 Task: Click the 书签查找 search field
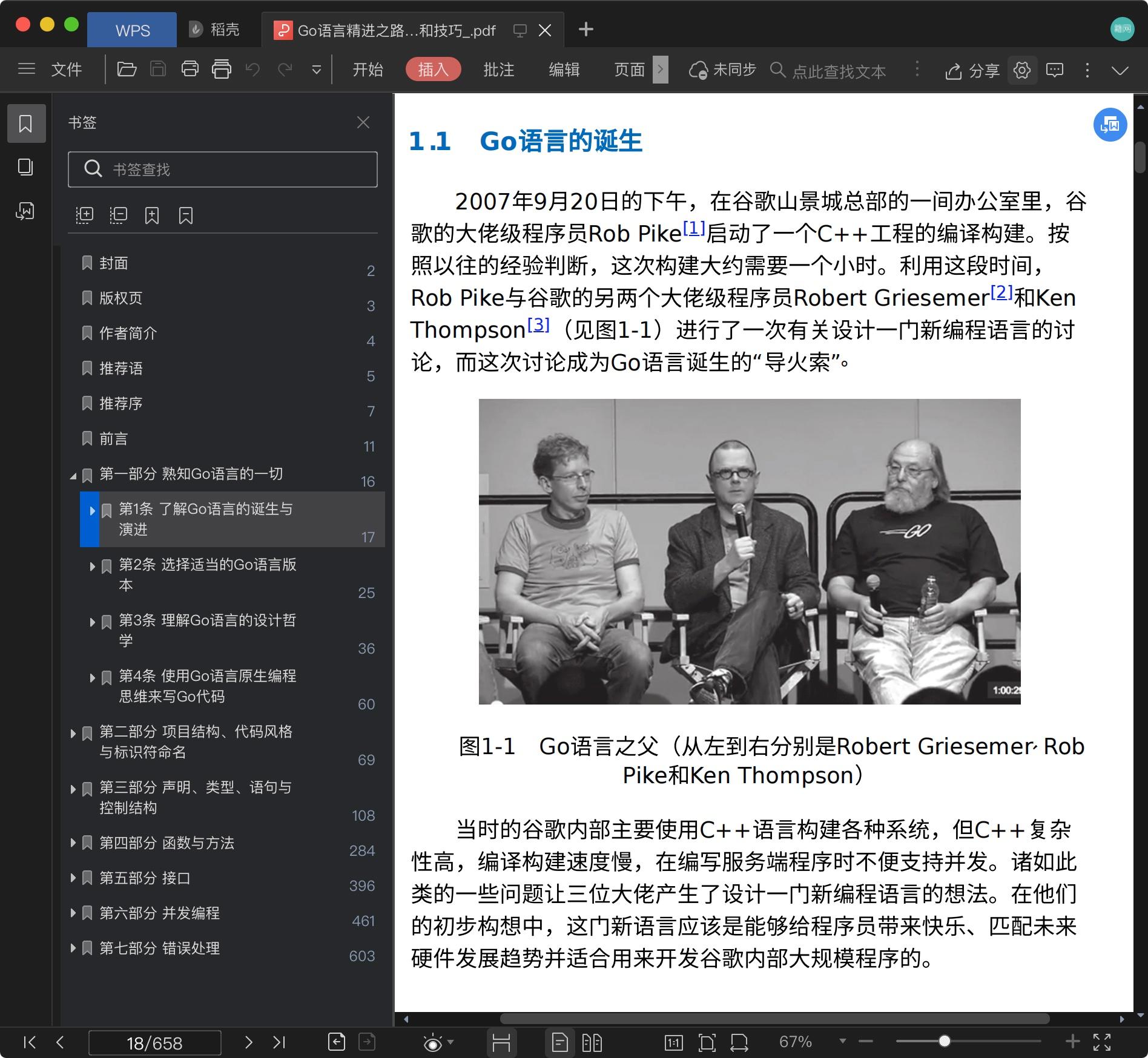pos(223,169)
